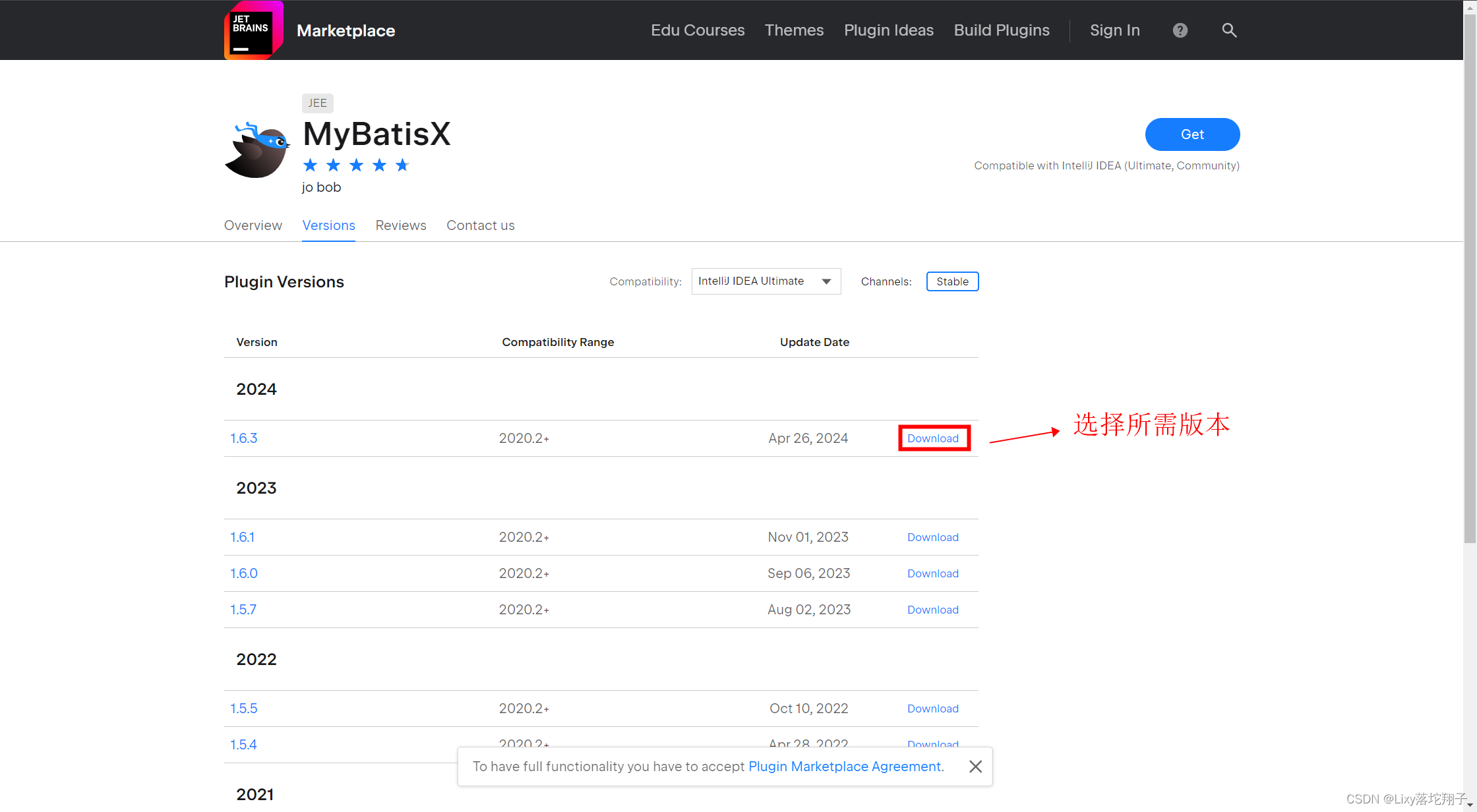Click the JEE tag badge
Image resolution: width=1477 pixels, height=812 pixels.
coord(317,103)
